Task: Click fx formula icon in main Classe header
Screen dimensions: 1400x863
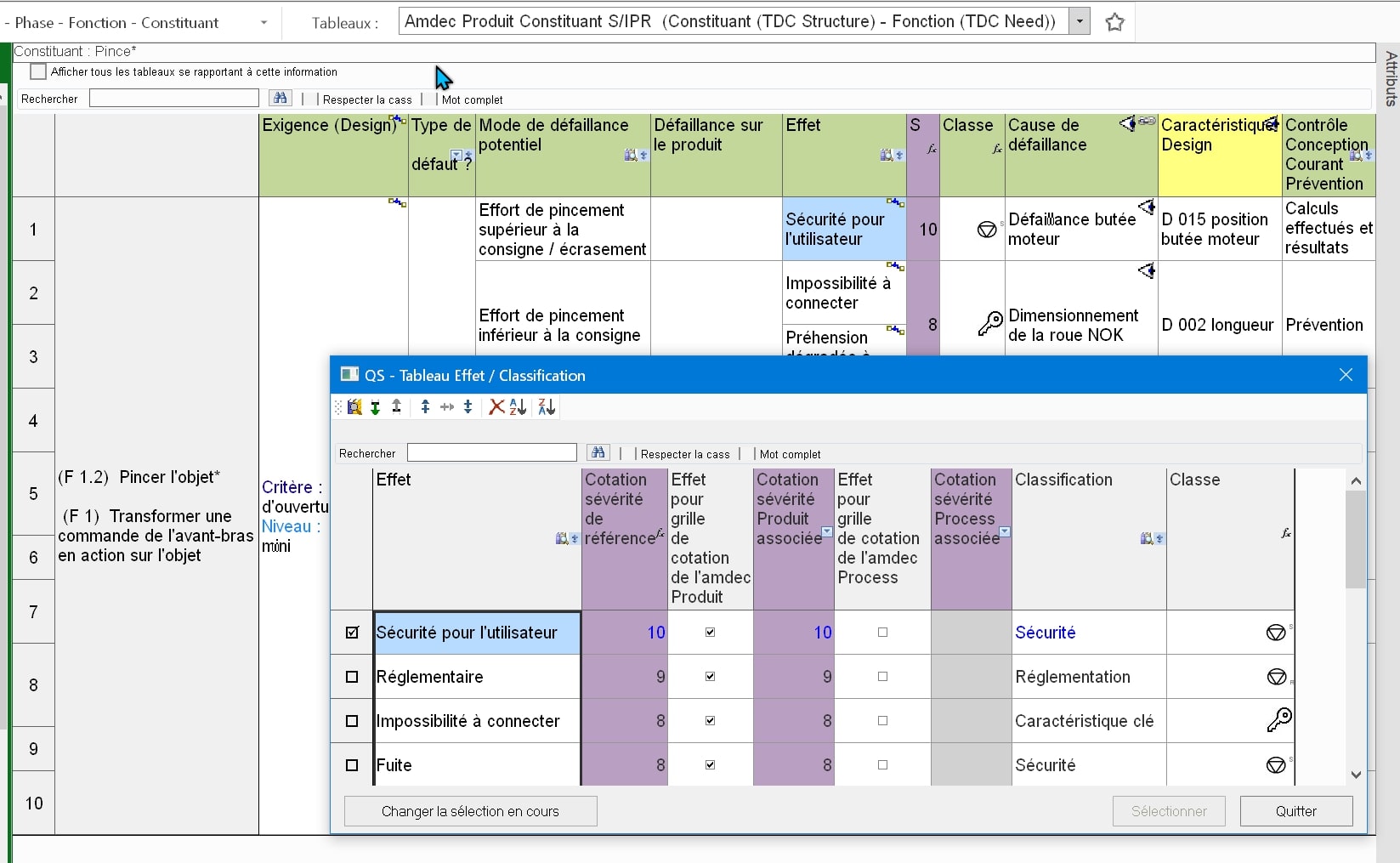Action: tap(997, 149)
